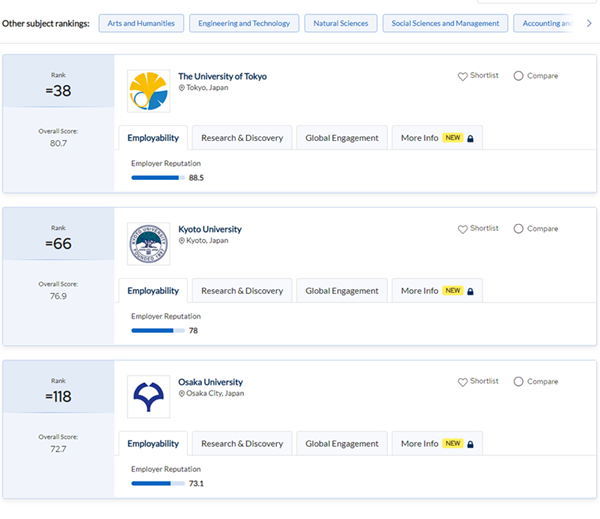Open Osaka University title link

point(210,382)
